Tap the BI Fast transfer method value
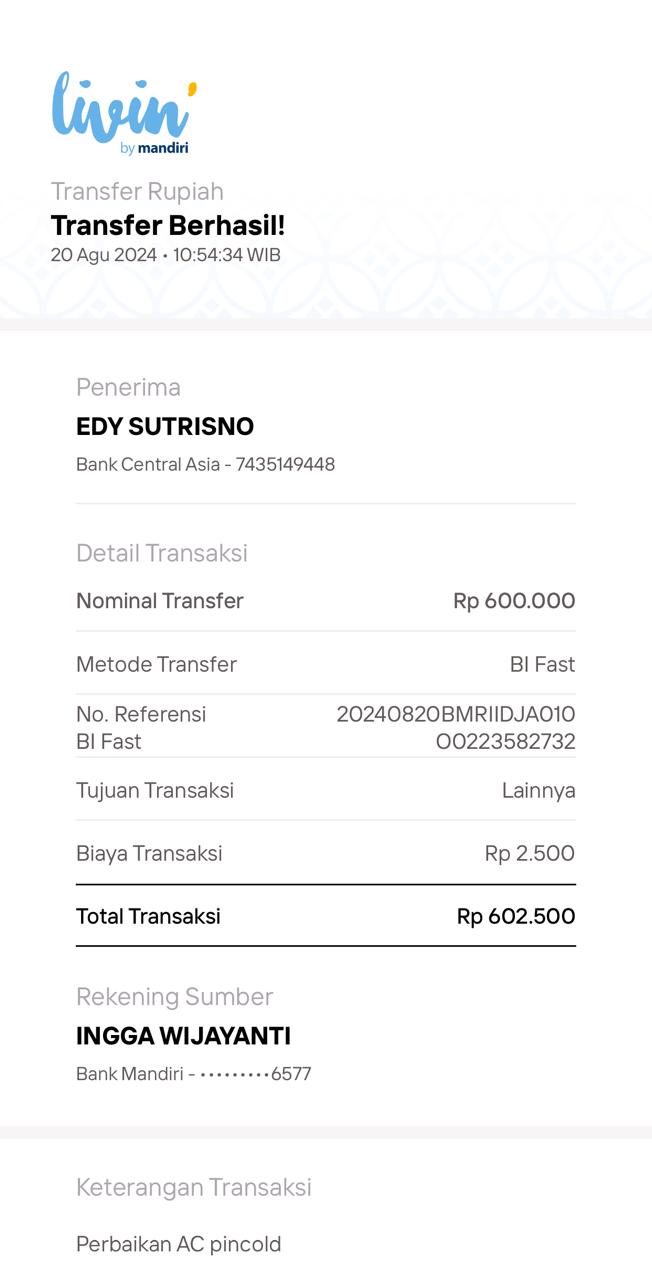Screen dimensions: 652x1280 pos(542,664)
